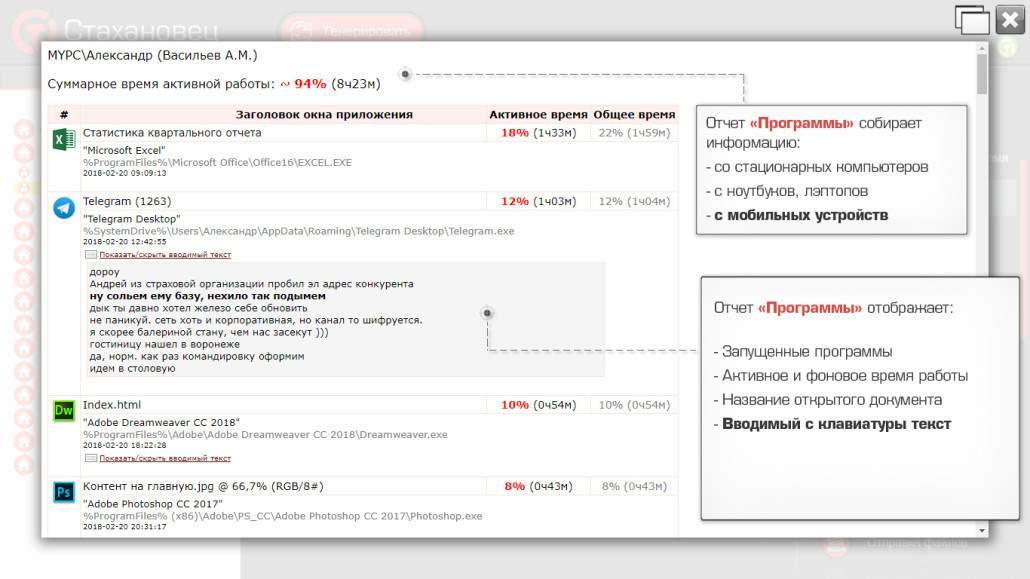Toggle typed text under Telegram Desktop row

point(165,254)
